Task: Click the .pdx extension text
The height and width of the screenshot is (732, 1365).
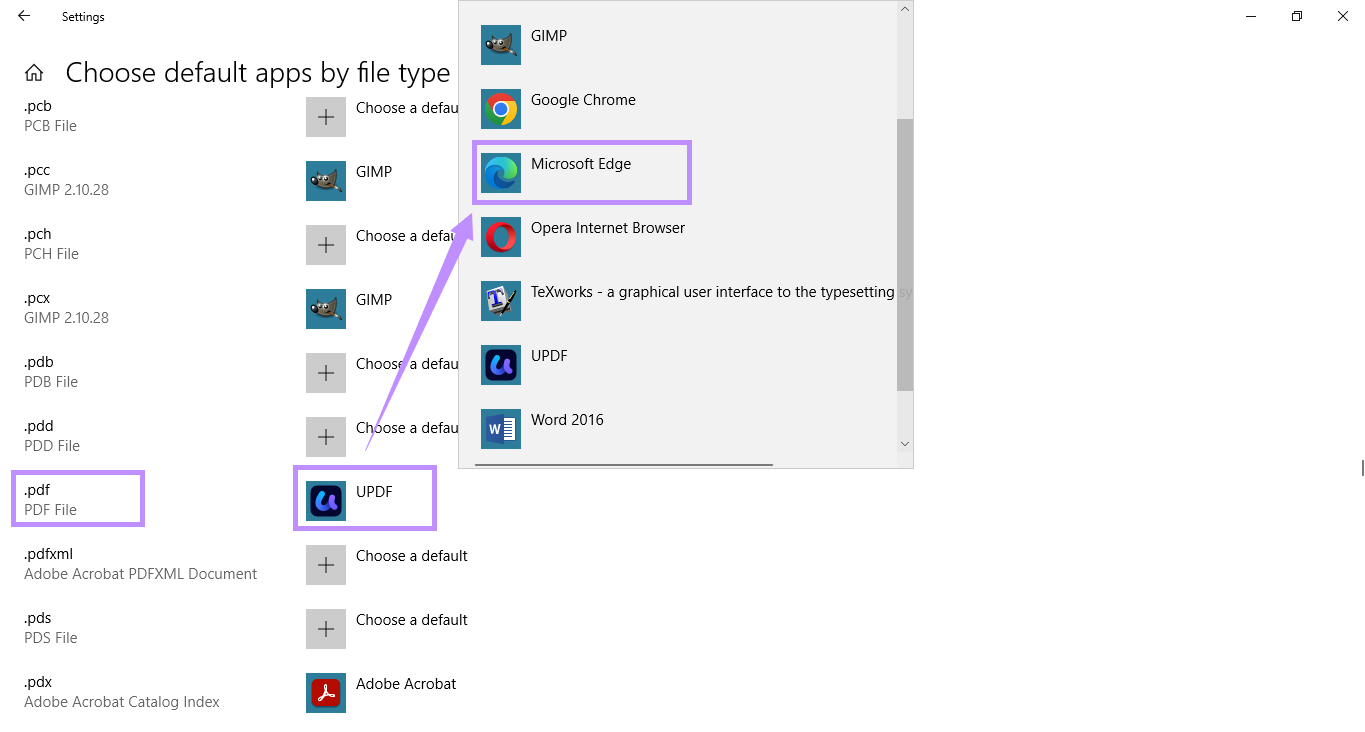Action: [38, 682]
